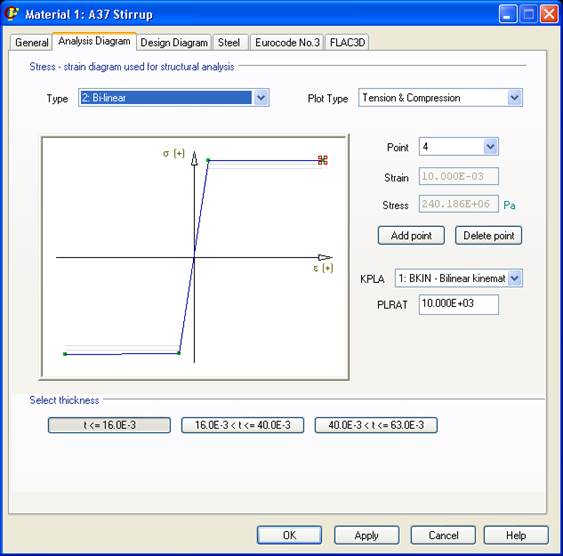Click the Add point button
The height and width of the screenshot is (556, 563).
tap(411, 235)
